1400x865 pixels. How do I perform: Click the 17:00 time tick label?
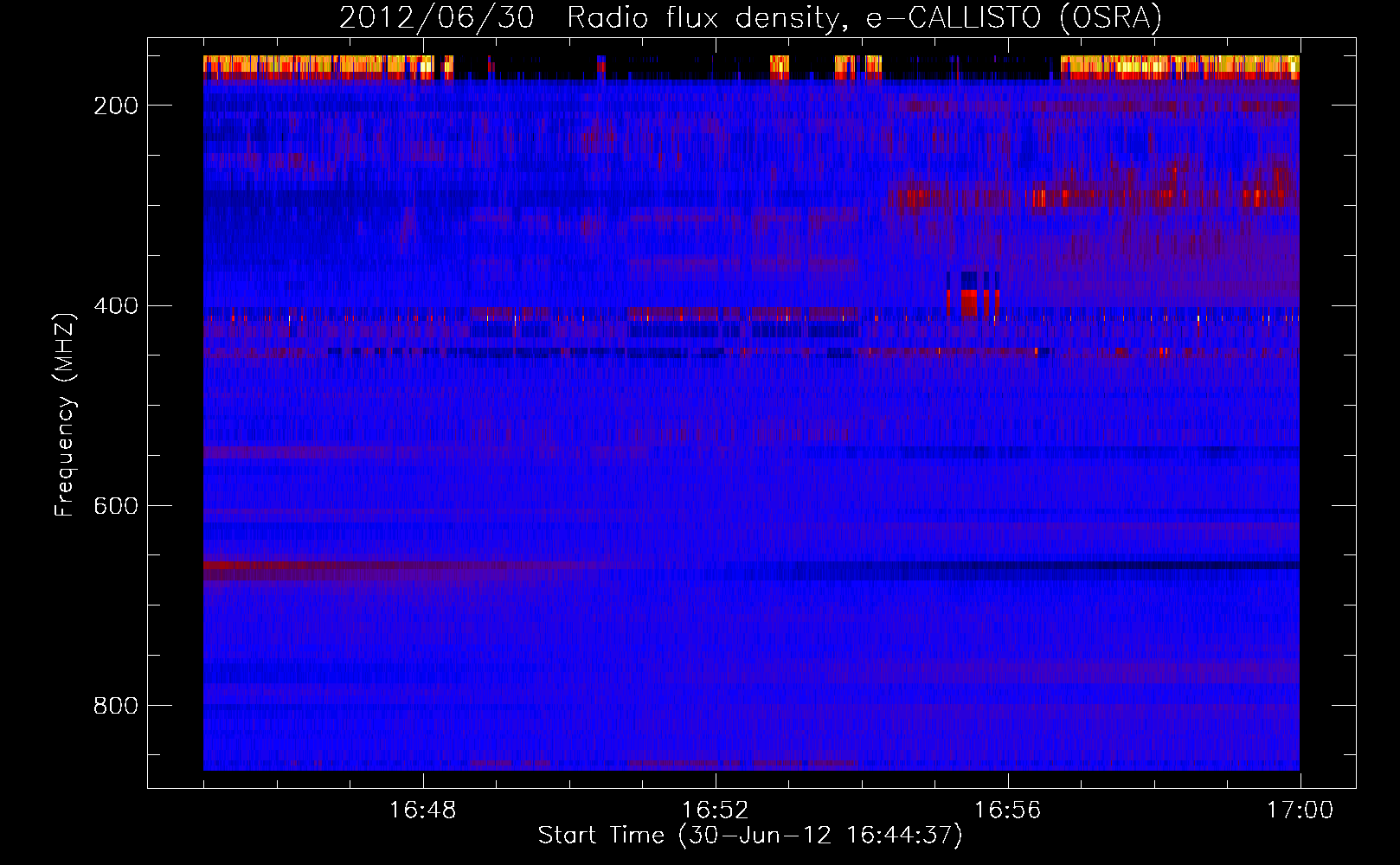coord(1300,811)
